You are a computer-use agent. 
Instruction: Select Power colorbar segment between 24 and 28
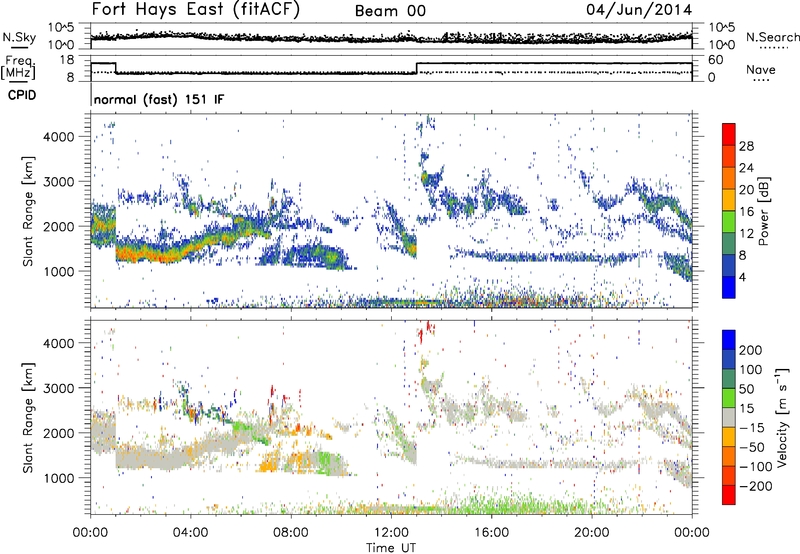pyautogui.click(x=729, y=156)
